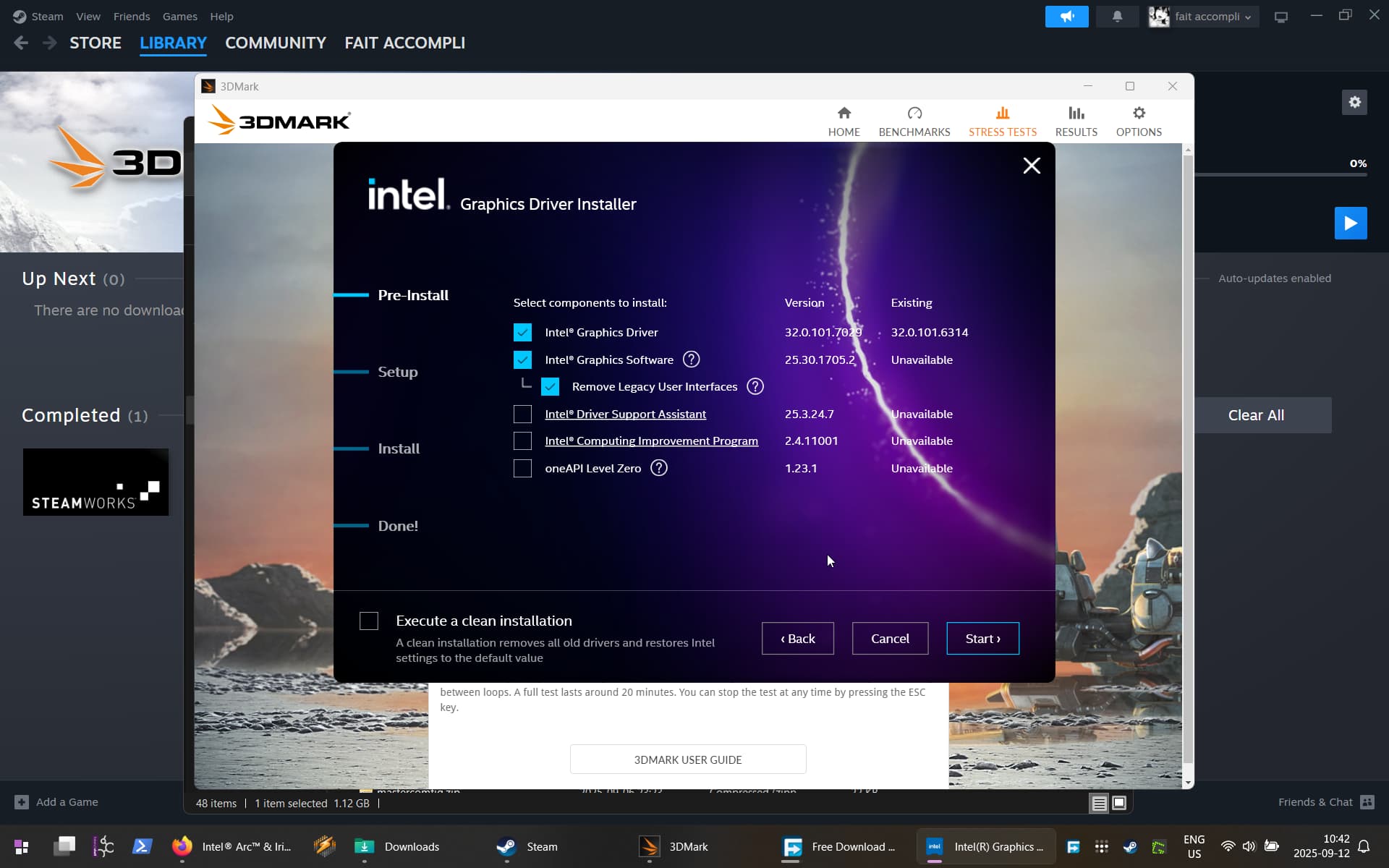Click the 3DMark window vertical scrollbar

click(1187, 463)
